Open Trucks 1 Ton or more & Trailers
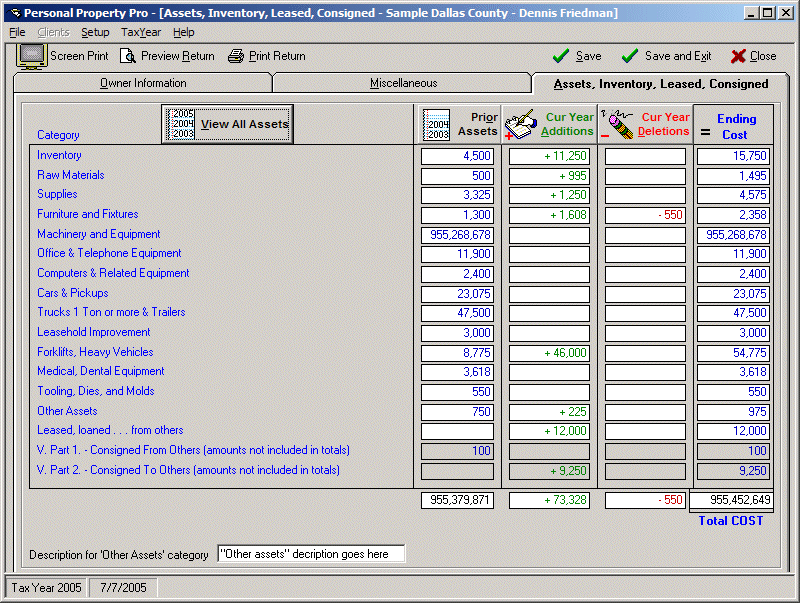The width and height of the screenshot is (800, 603). pyautogui.click(x=111, y=312)
